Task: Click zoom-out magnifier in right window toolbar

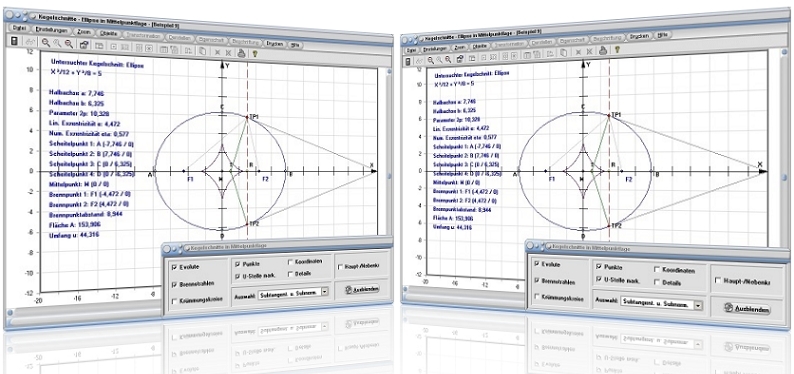Action: pos(448,59)
